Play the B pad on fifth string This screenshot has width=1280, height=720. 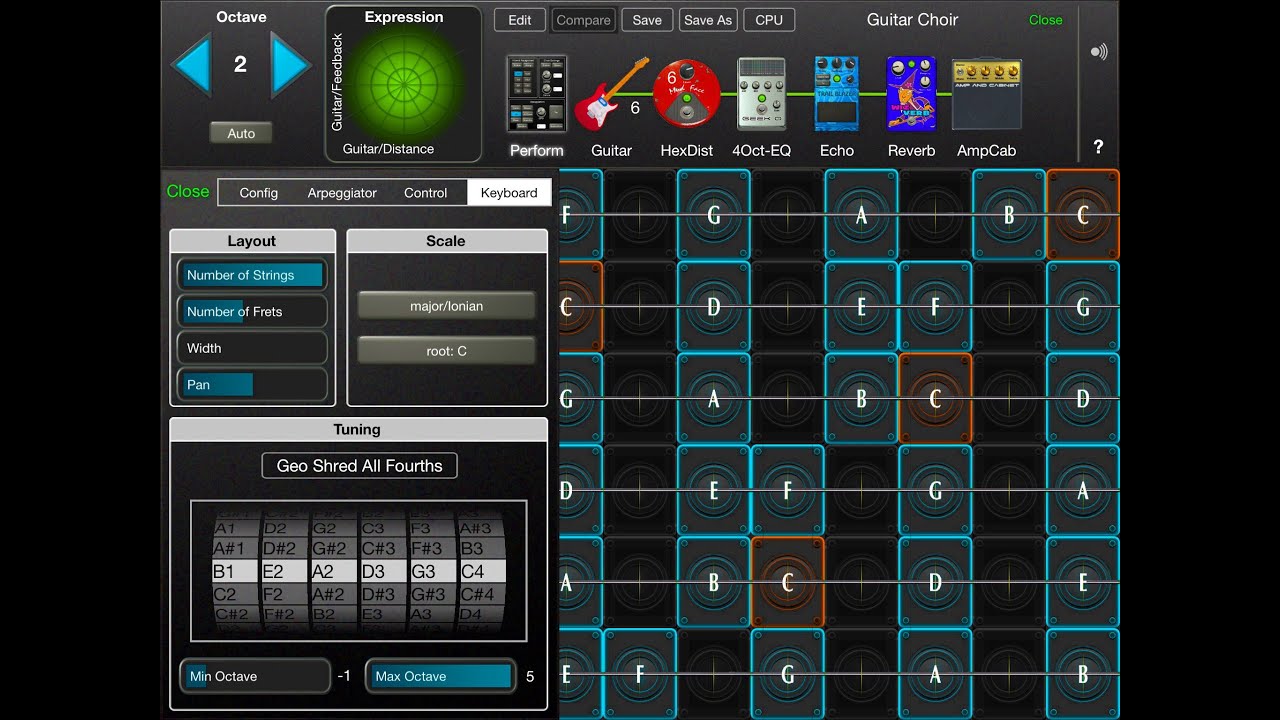[713, 582]
